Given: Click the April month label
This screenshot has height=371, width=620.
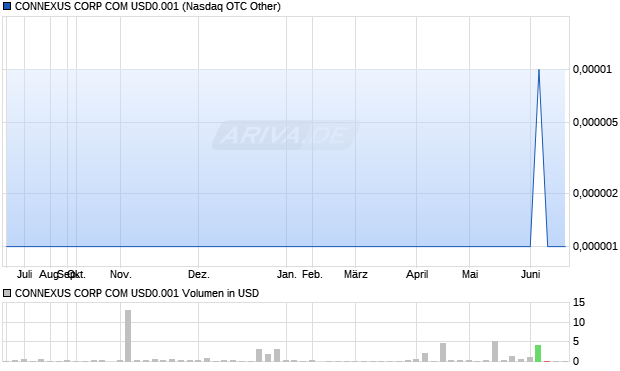Looking at the screenshot, I should click(417, 274).
